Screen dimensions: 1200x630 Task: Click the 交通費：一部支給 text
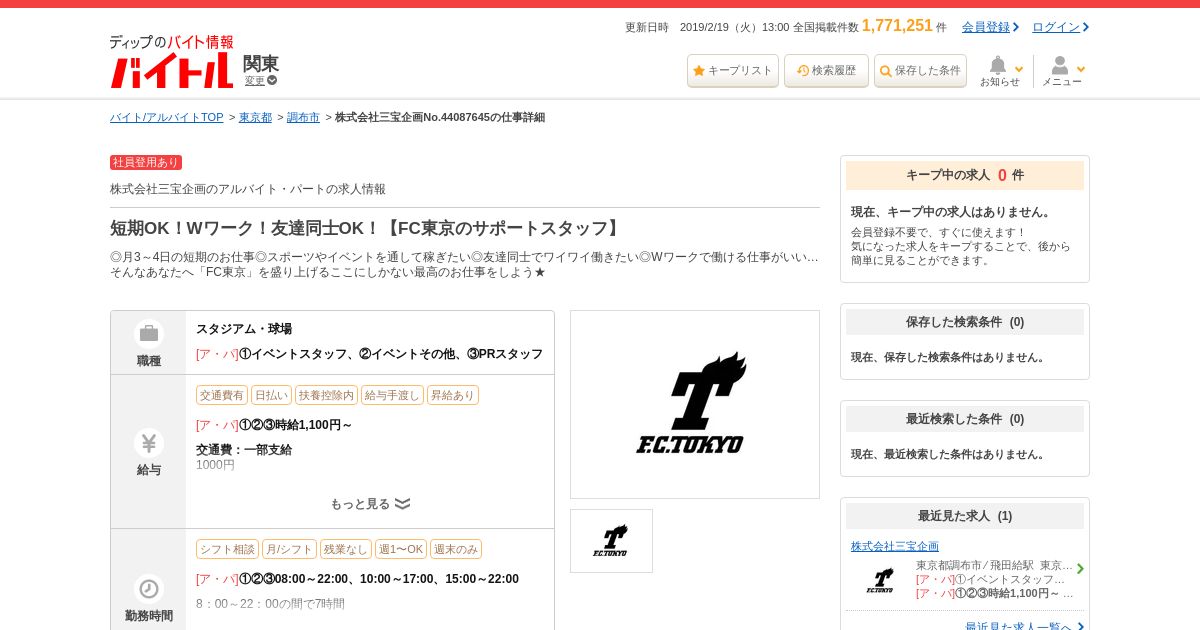pos(244,450)
